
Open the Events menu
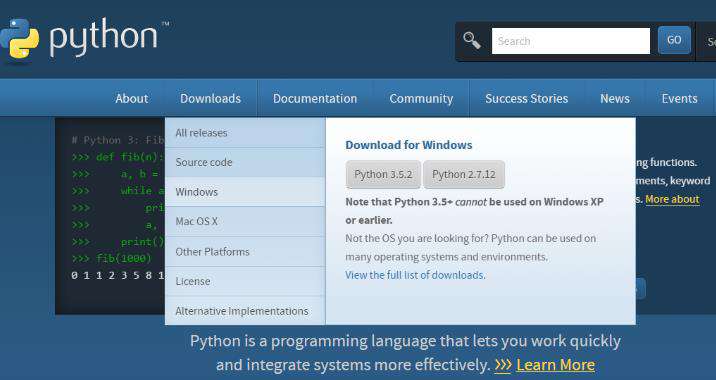click(679, 99)
